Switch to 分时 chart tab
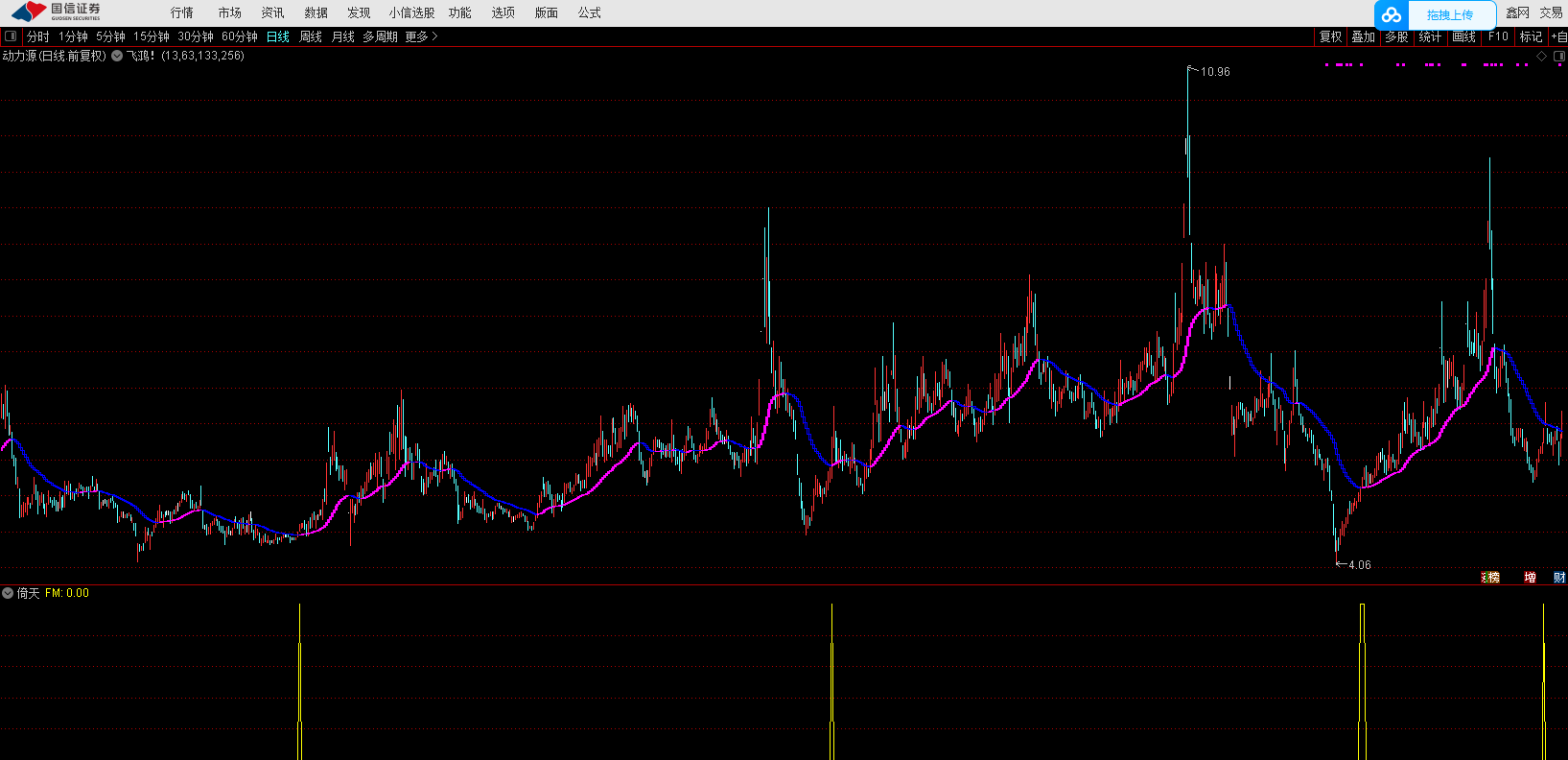The width and height of the screenshot is (1568, 760). (x=38, y=36)
